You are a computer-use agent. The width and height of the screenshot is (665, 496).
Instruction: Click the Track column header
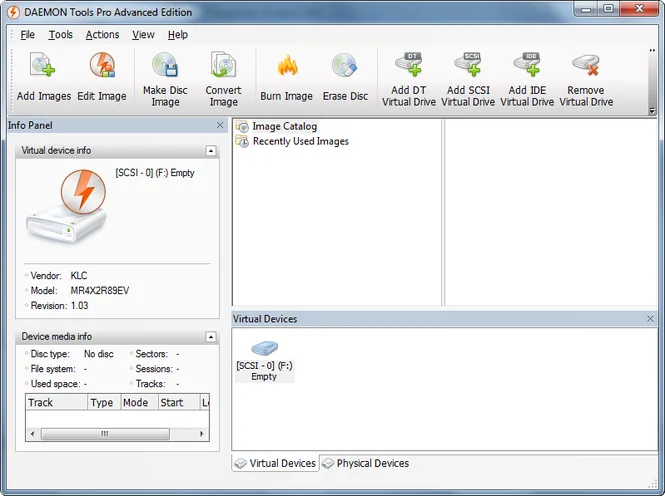click(56, 402)
